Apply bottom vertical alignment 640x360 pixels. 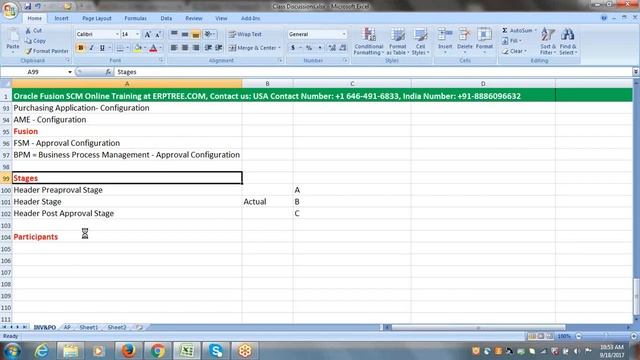pyautogui.click(x=196, y=34)
